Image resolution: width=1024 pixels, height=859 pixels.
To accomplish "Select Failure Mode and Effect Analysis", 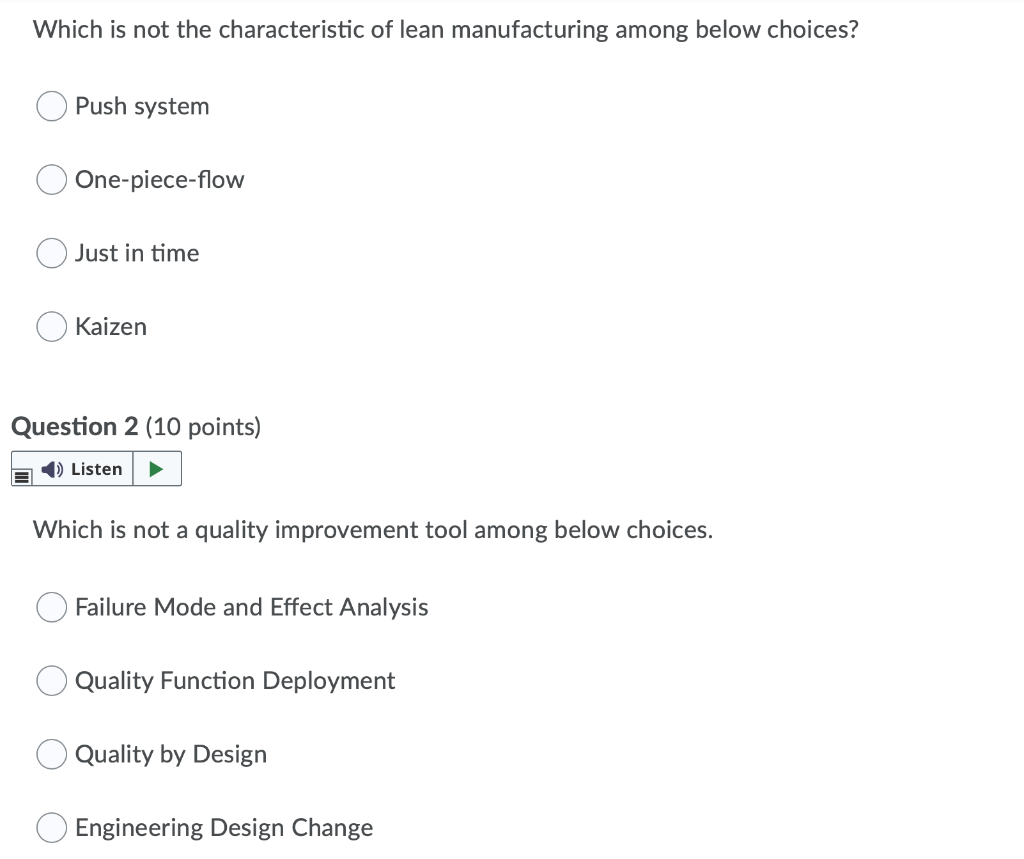I will coord(51,606).
